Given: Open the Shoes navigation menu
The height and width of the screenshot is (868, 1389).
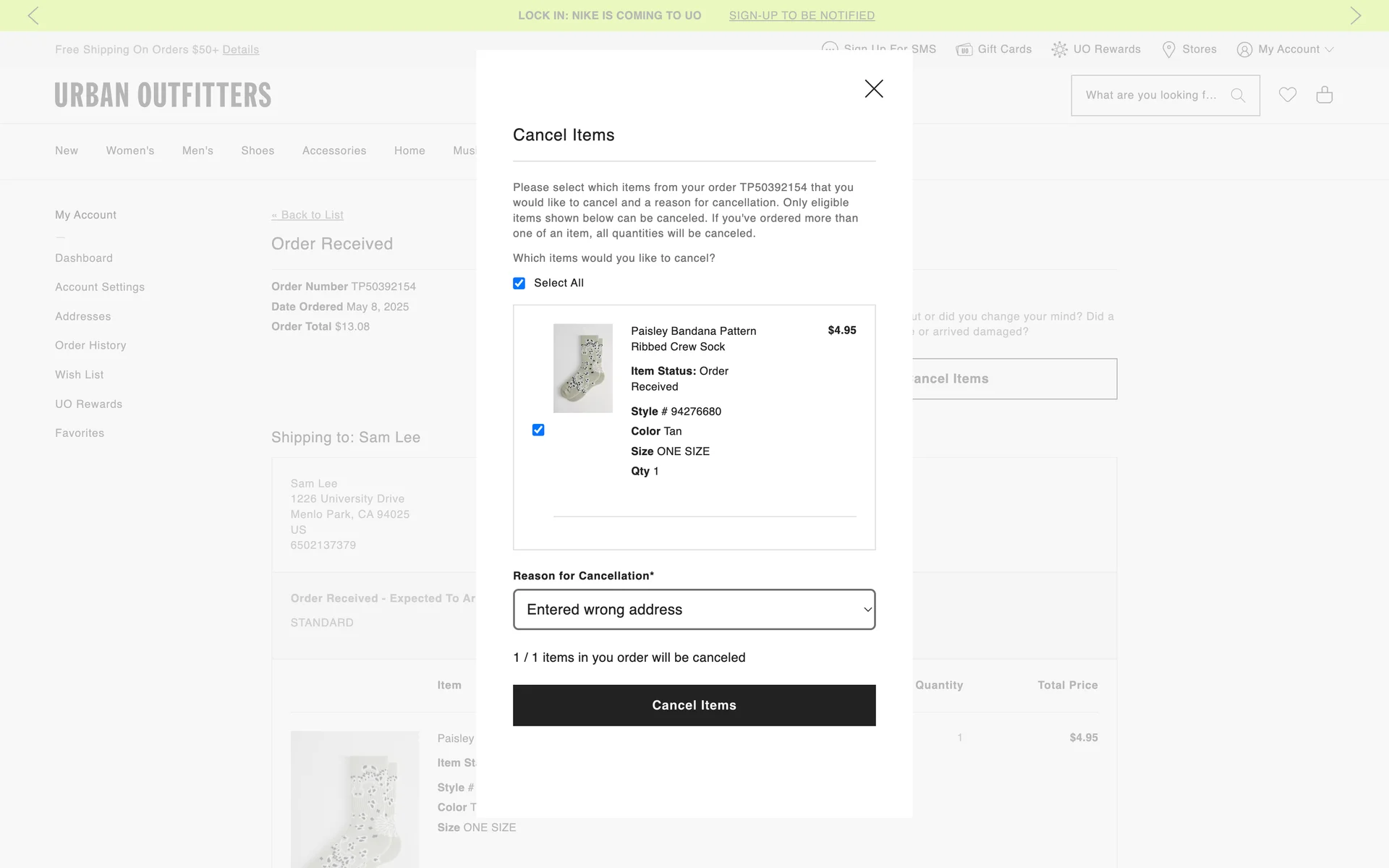Looking at the screenshot, I should 258,150.
